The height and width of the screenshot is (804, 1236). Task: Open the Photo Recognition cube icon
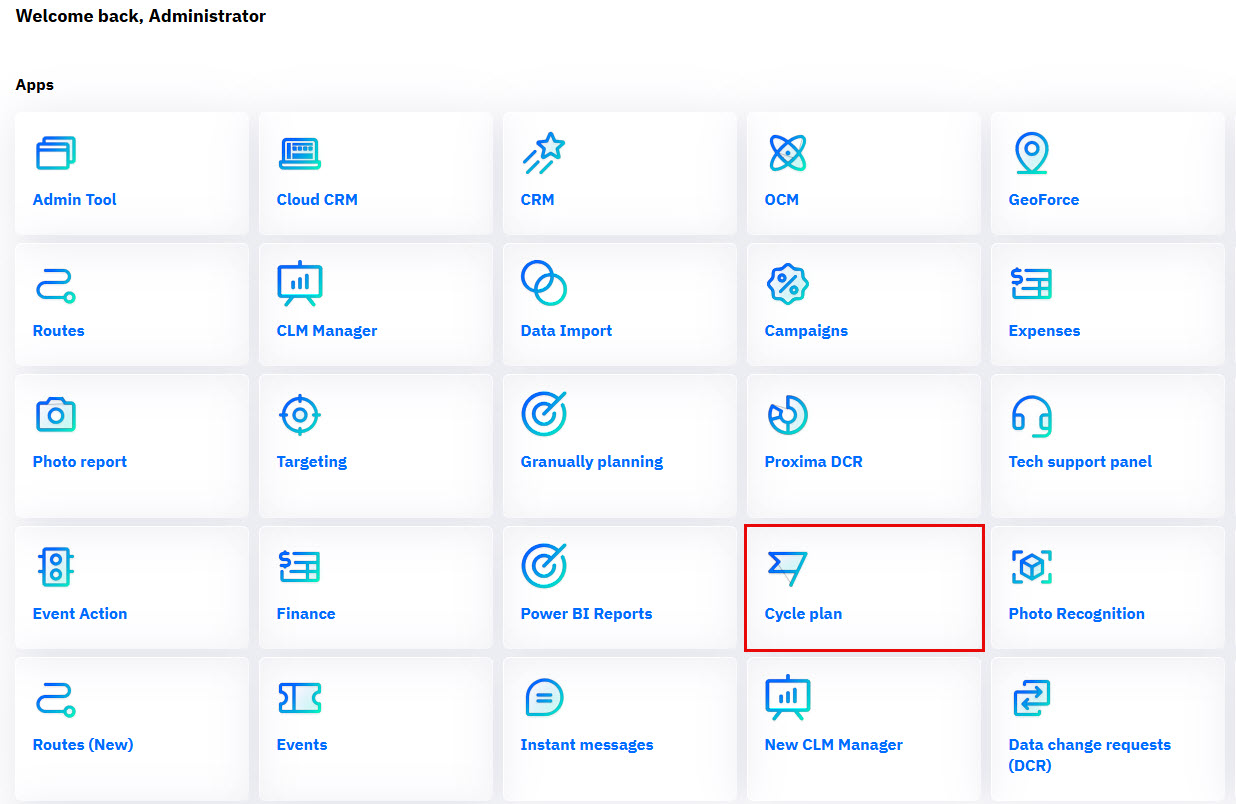point(1031,567)
